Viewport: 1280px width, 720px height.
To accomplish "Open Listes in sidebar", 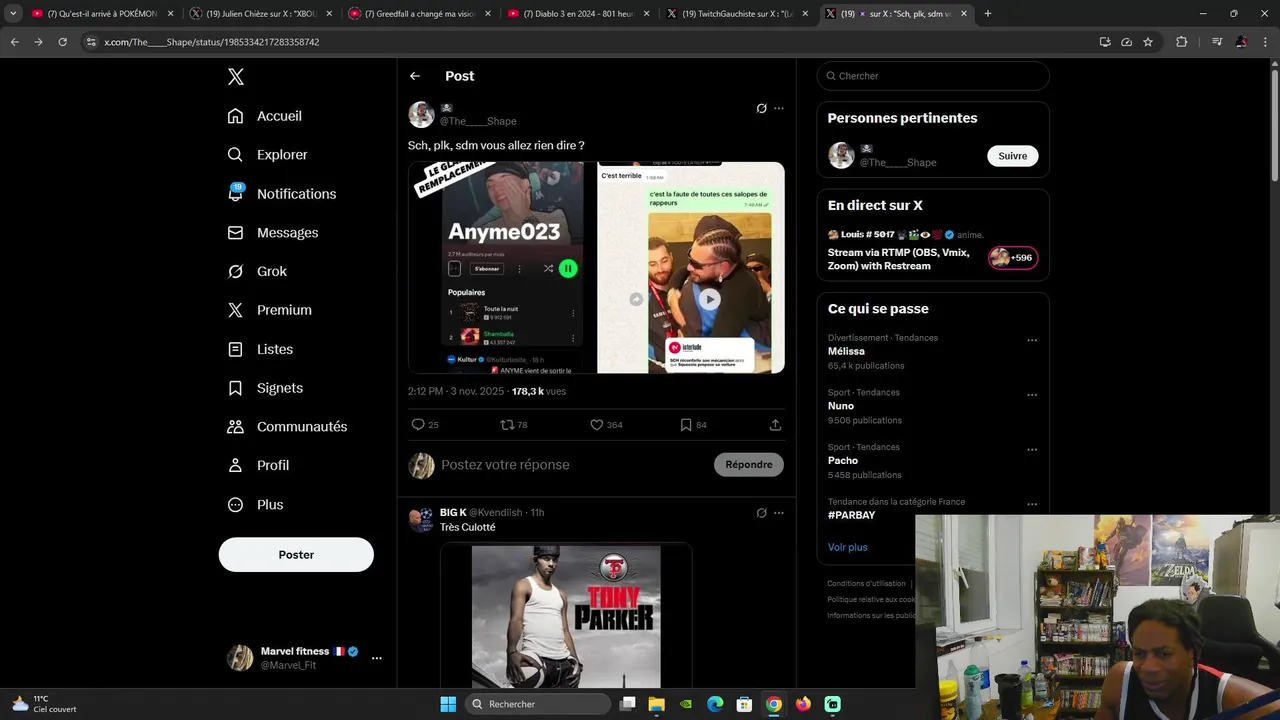I will (260, 349).
